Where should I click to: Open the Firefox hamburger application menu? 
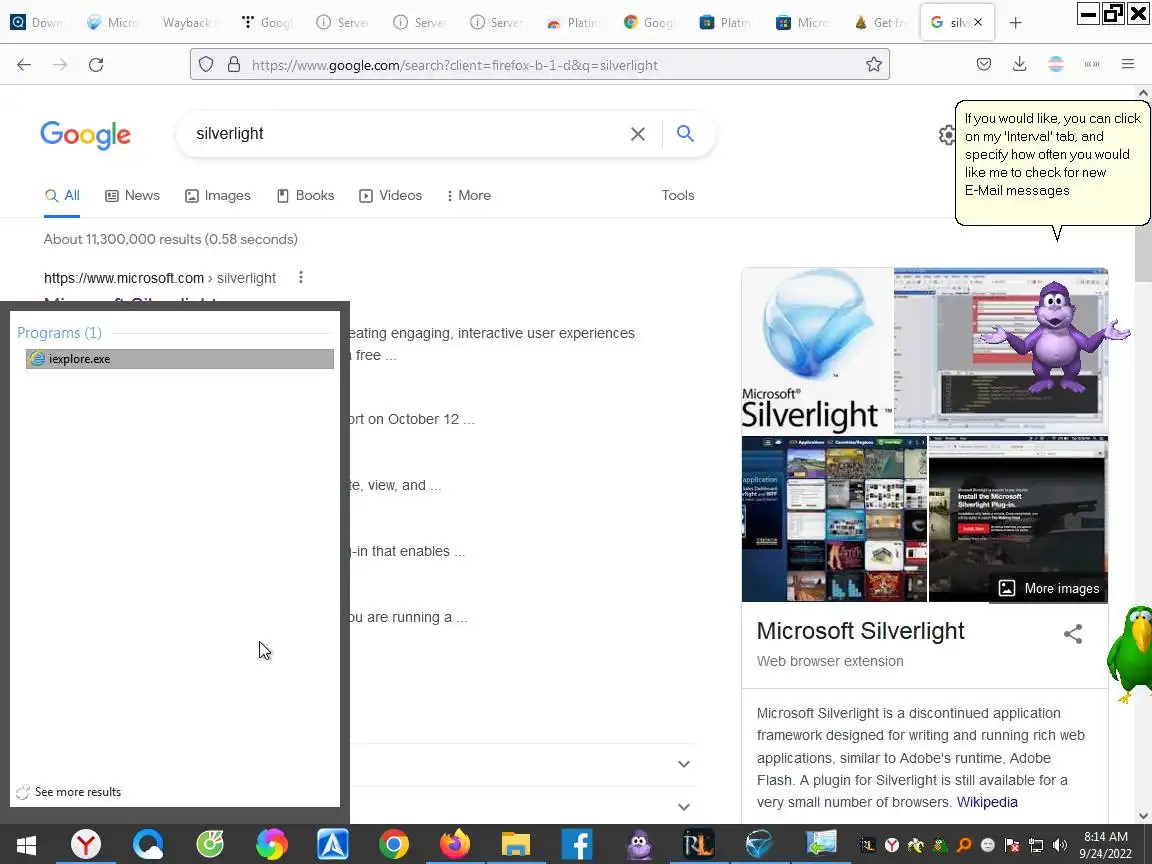coord(1128,65)
